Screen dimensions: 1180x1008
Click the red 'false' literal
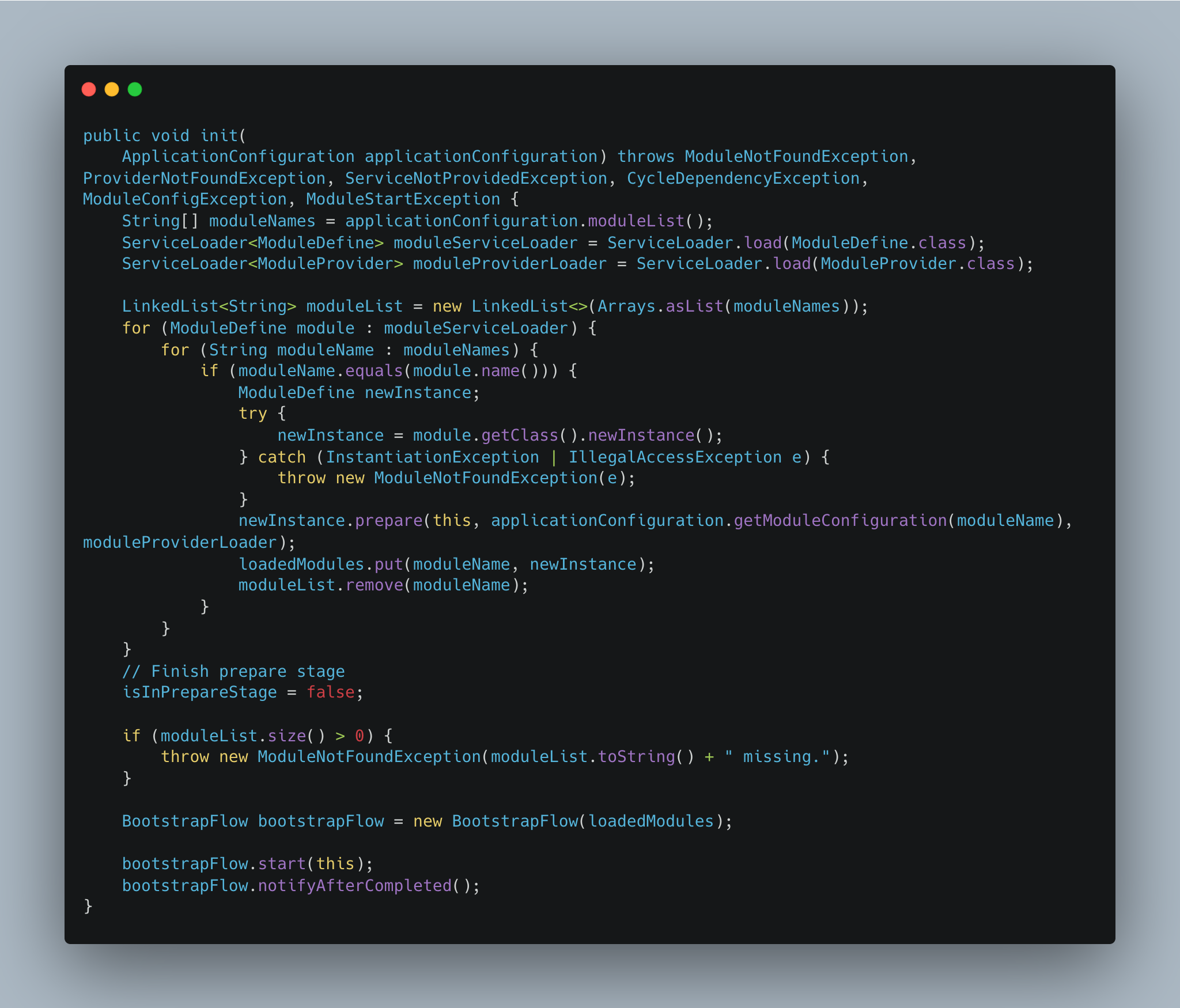click(330, 692)
